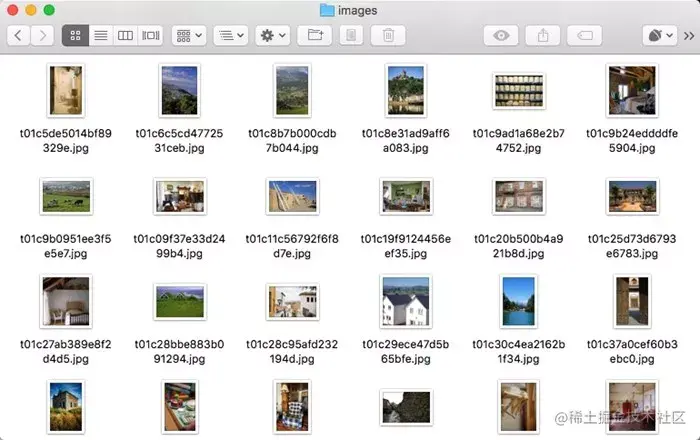
Task: Click file name t01c9ad1a68e2b74752.jpg
Action: [x=519, y=141]
